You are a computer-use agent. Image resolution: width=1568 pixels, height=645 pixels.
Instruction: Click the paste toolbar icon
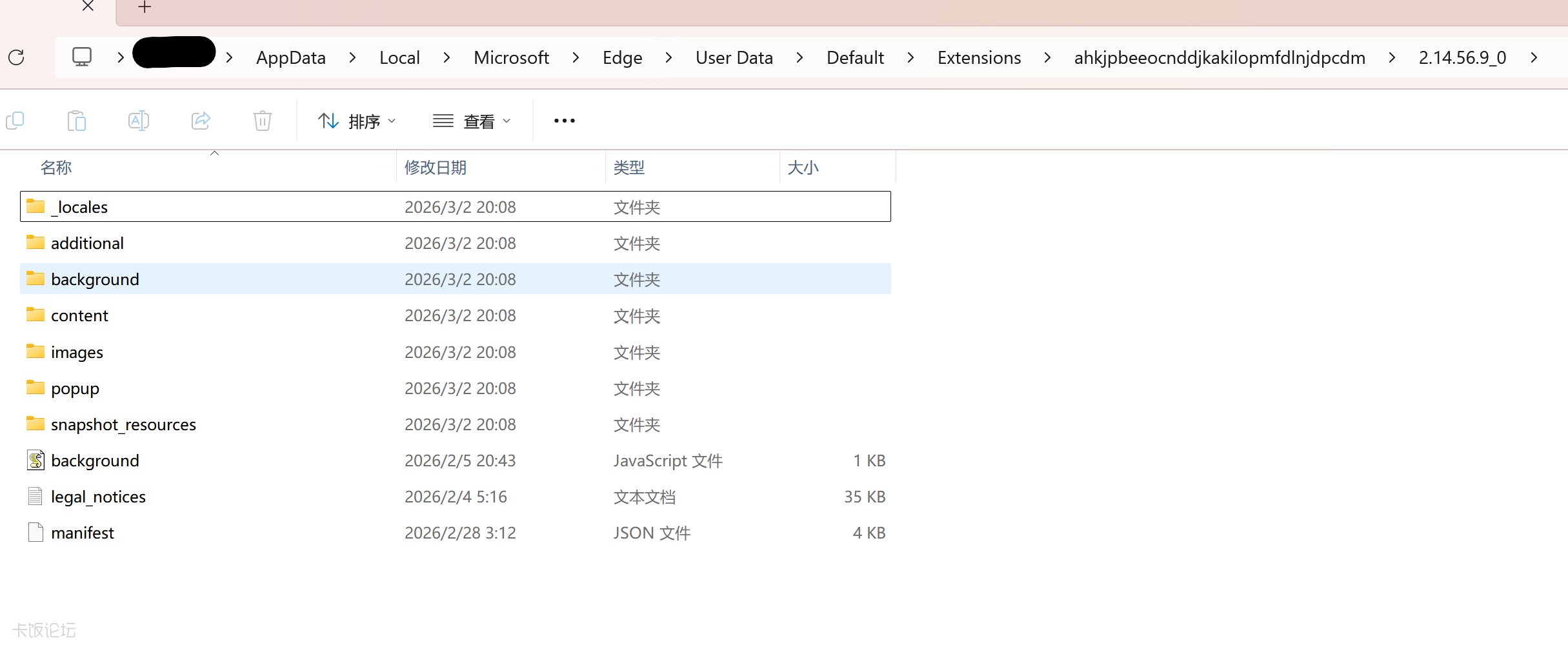[77, 121]
